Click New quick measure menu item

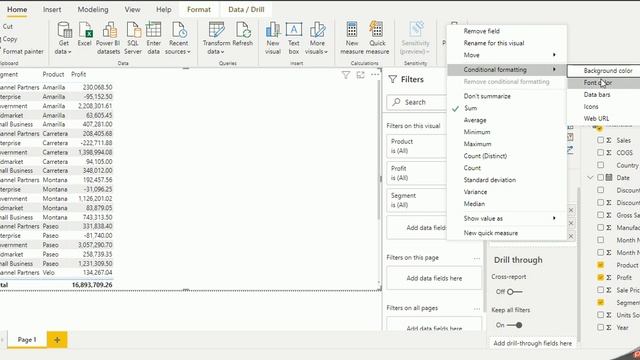506,233
